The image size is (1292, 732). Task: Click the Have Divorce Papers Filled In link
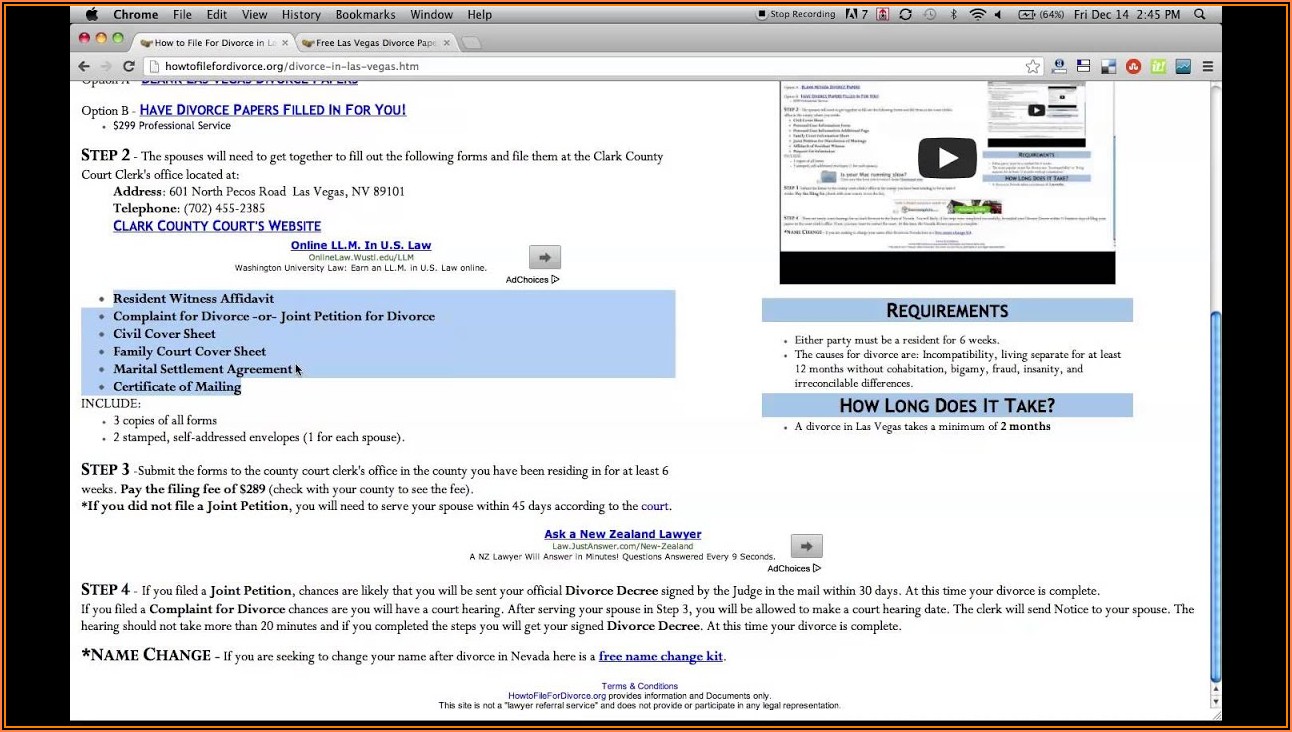coord(272,110)
